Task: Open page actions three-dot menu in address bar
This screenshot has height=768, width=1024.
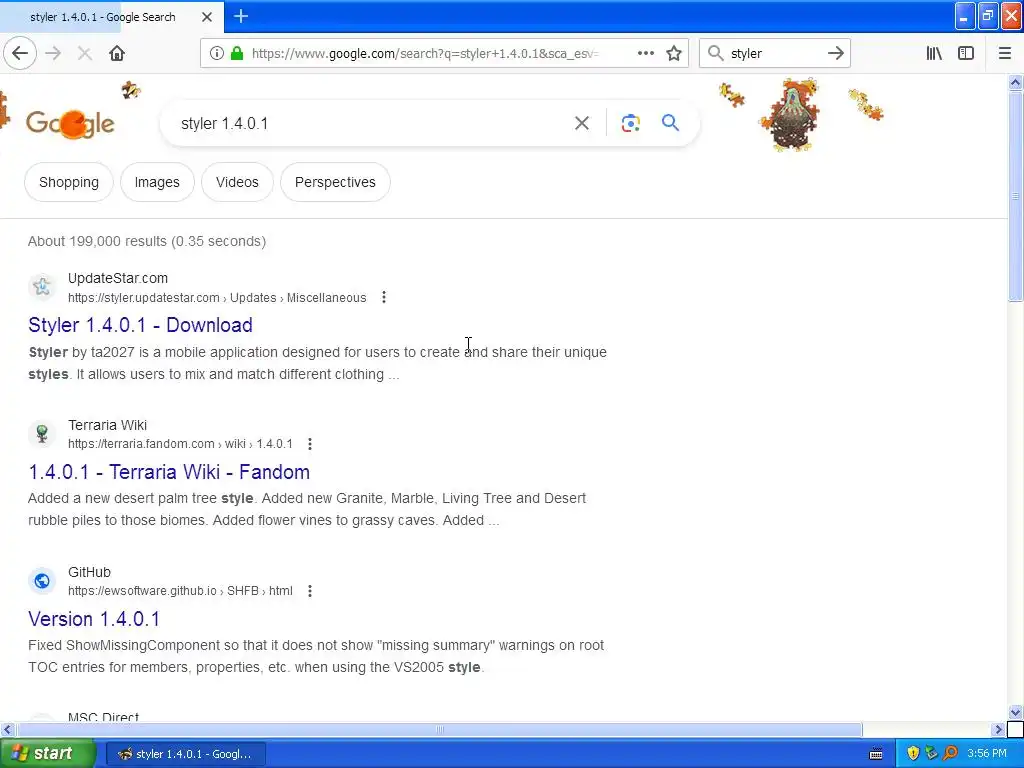Action: 645,54
